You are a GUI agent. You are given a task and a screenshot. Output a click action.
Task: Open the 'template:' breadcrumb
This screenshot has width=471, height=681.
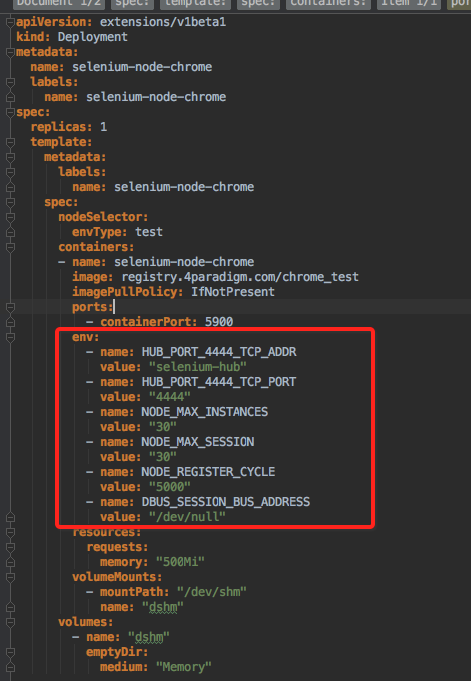196,3
